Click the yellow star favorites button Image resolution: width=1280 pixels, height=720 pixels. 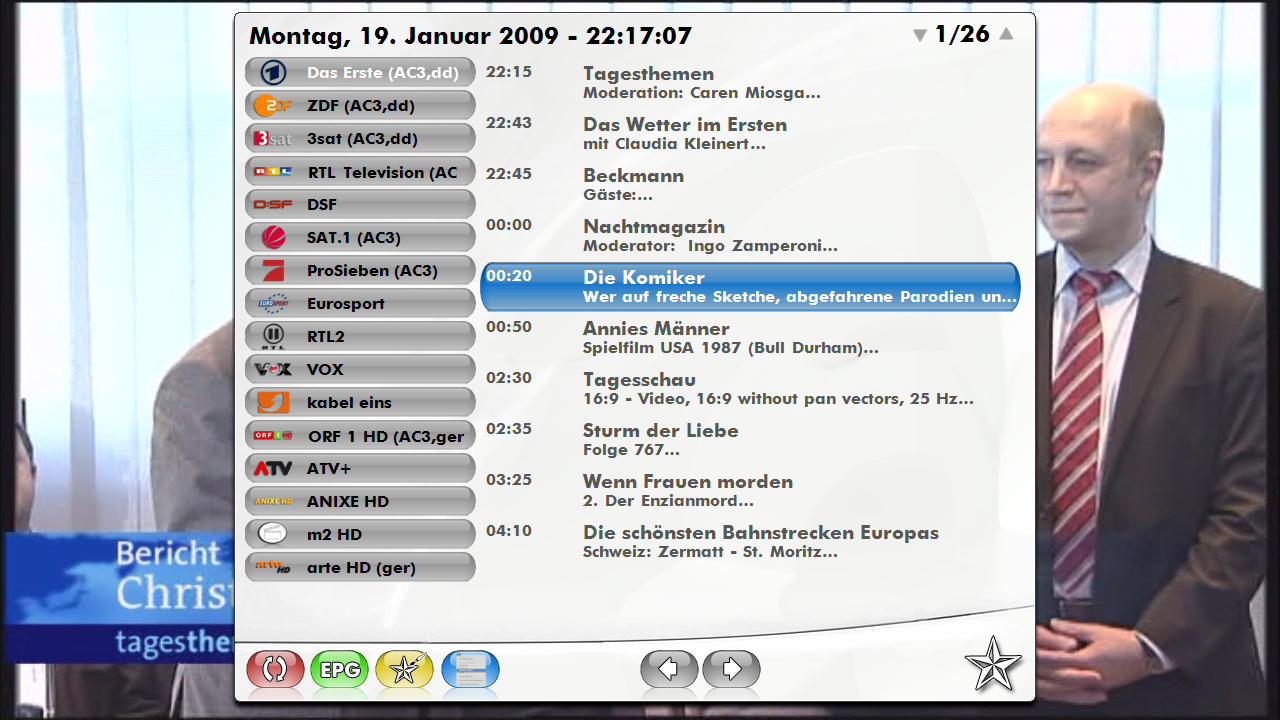pyautogui.click(x=405, y=669)
